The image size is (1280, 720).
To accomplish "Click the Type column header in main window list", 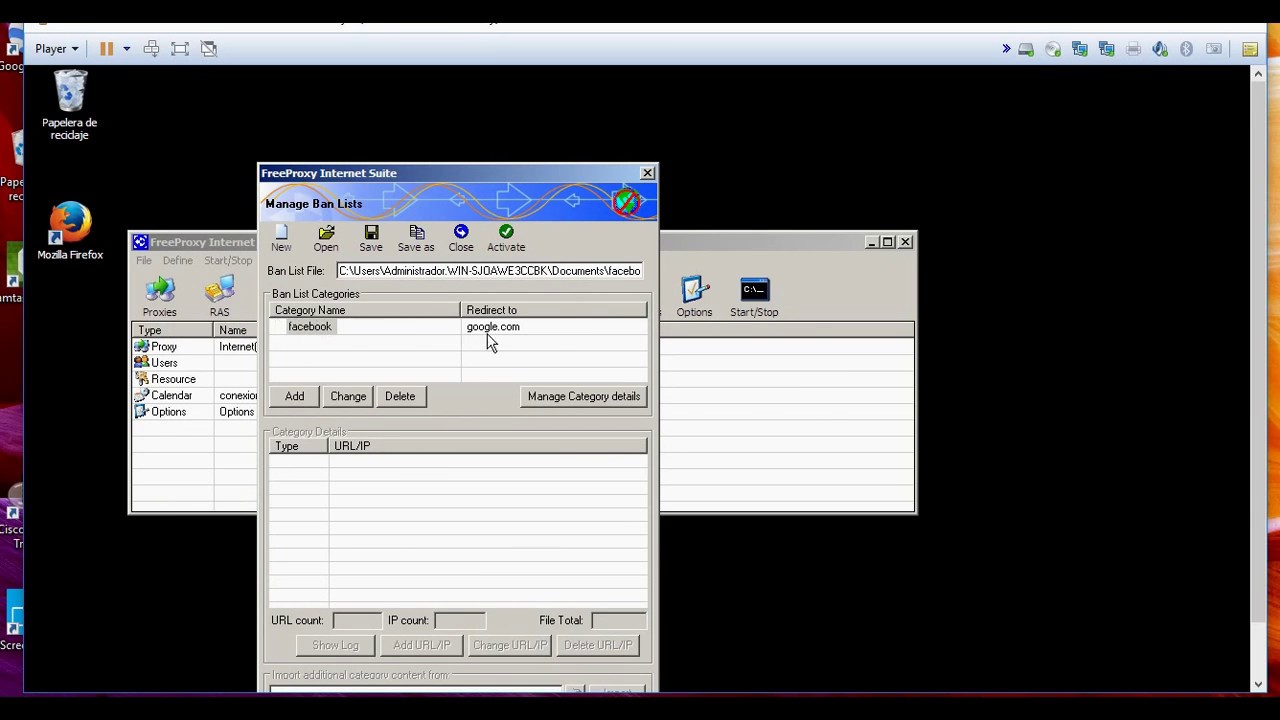I will tap(172, 330).
